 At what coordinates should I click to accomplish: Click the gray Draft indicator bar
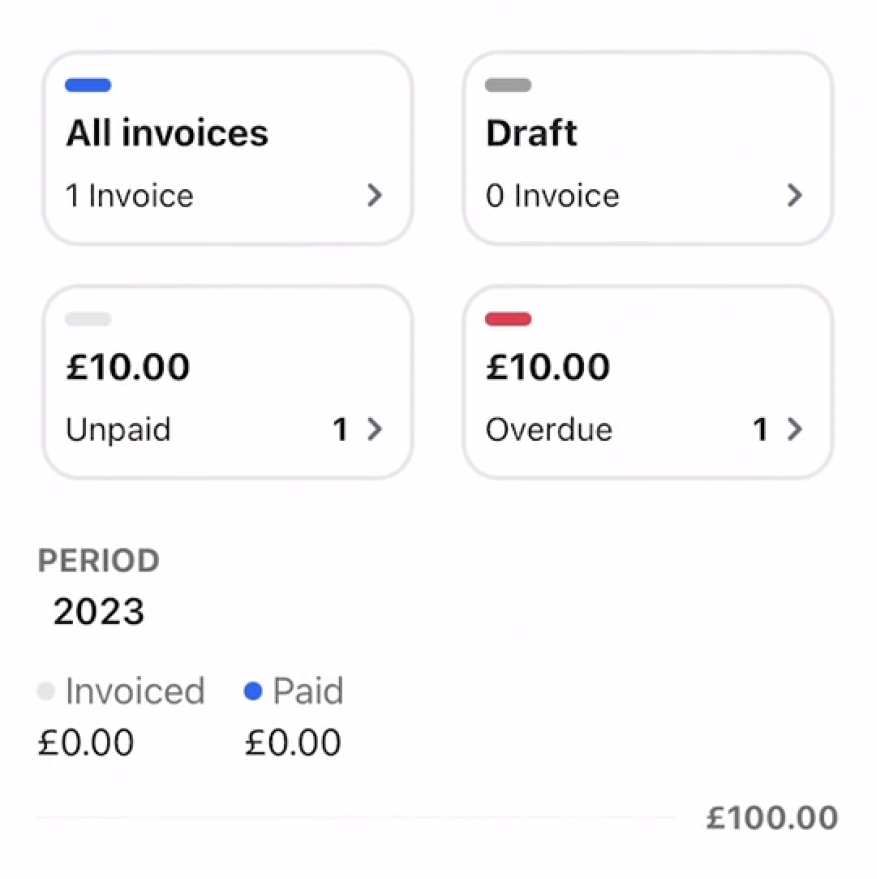[508, 86]
